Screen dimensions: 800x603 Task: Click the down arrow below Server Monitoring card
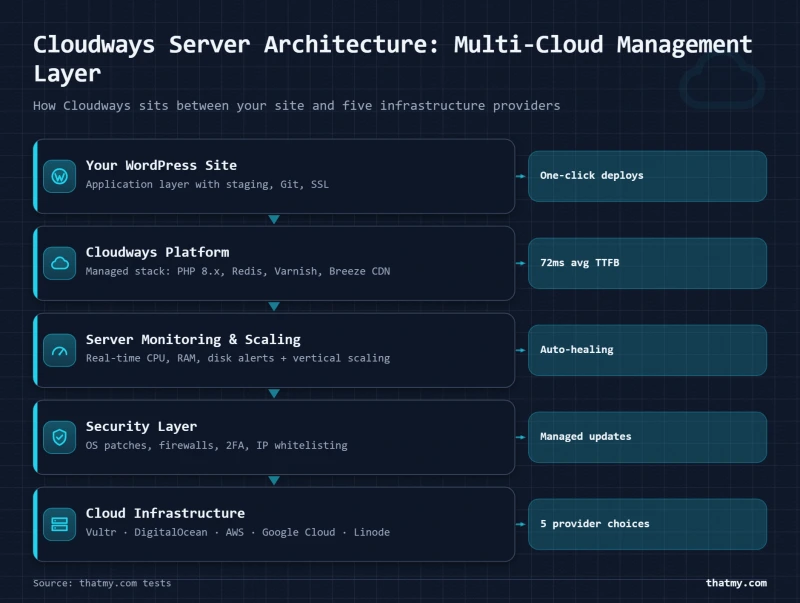(274, 393)
